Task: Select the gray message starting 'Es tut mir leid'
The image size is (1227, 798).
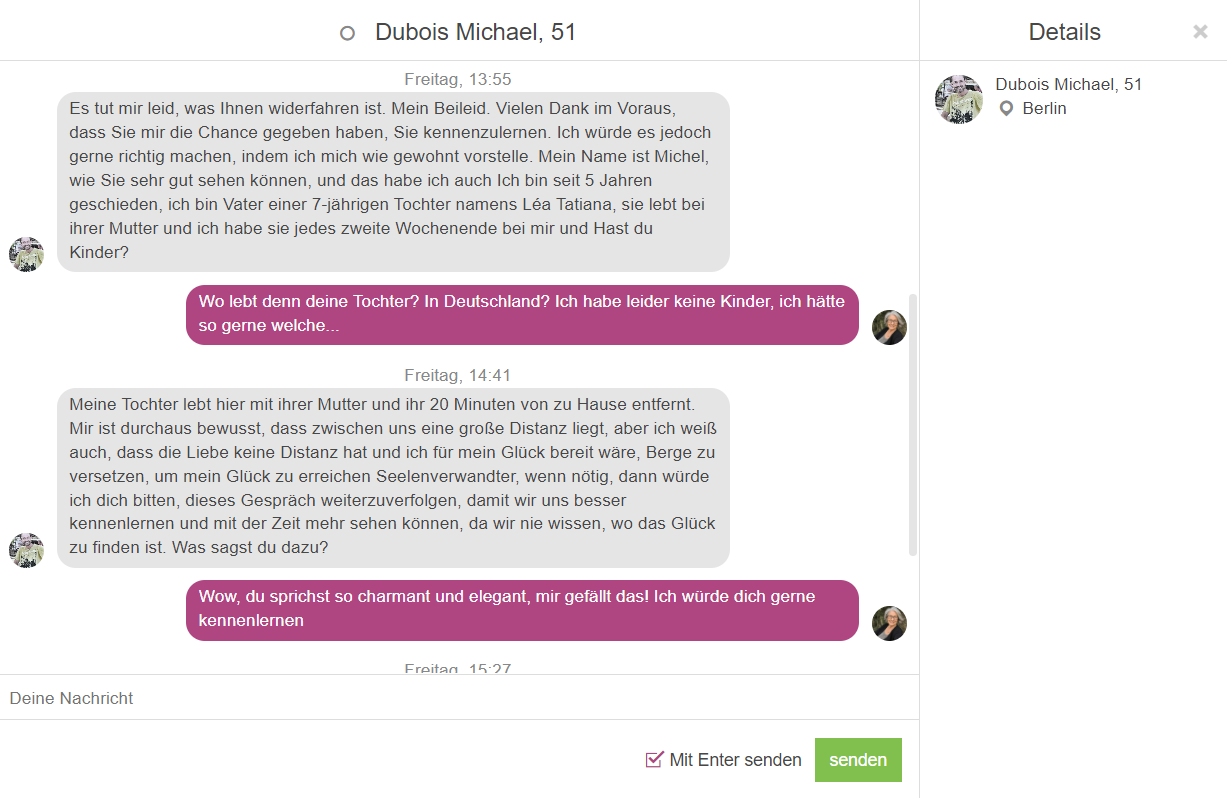Action: point(393,181)
